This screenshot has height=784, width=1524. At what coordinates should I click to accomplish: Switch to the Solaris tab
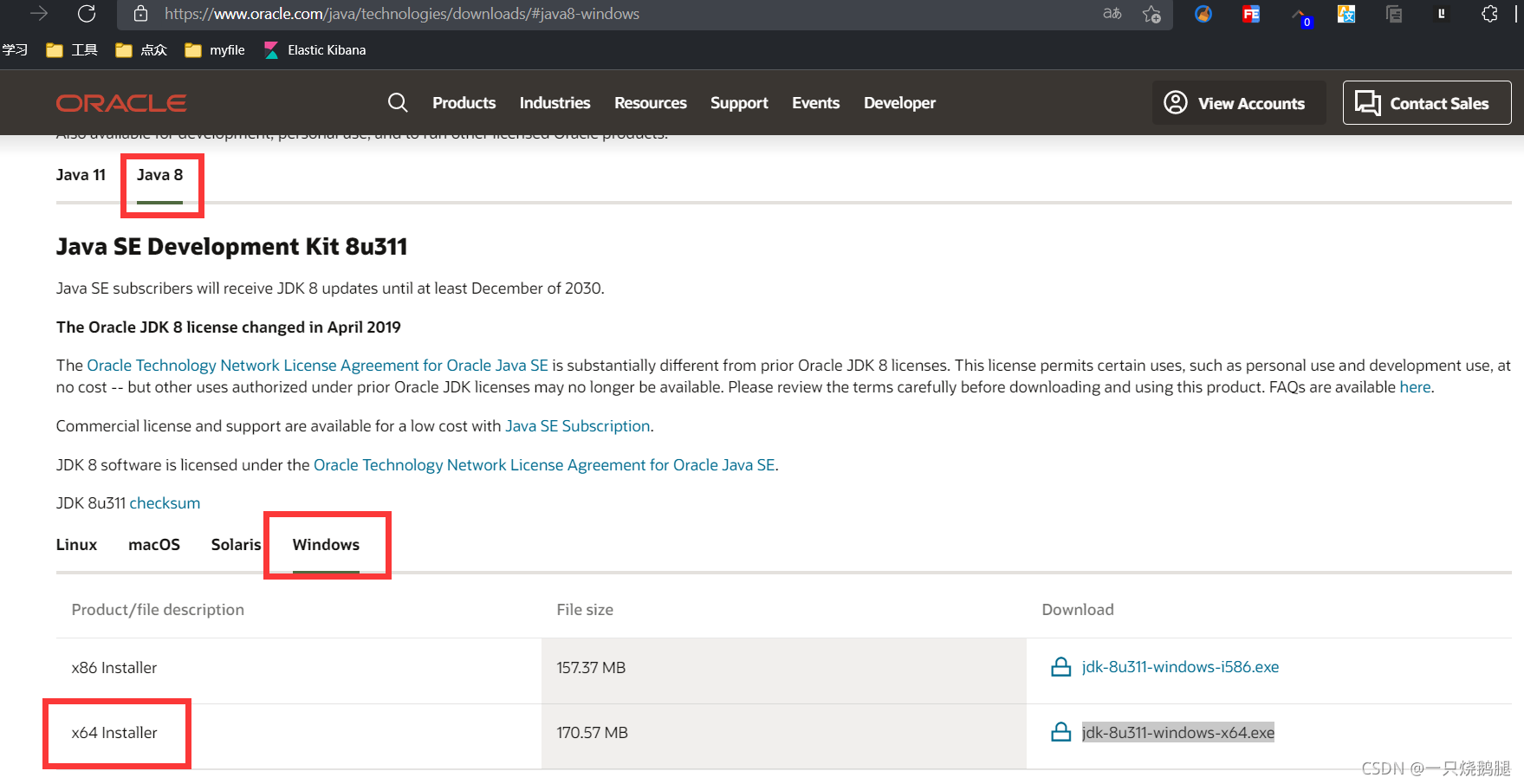236,545
